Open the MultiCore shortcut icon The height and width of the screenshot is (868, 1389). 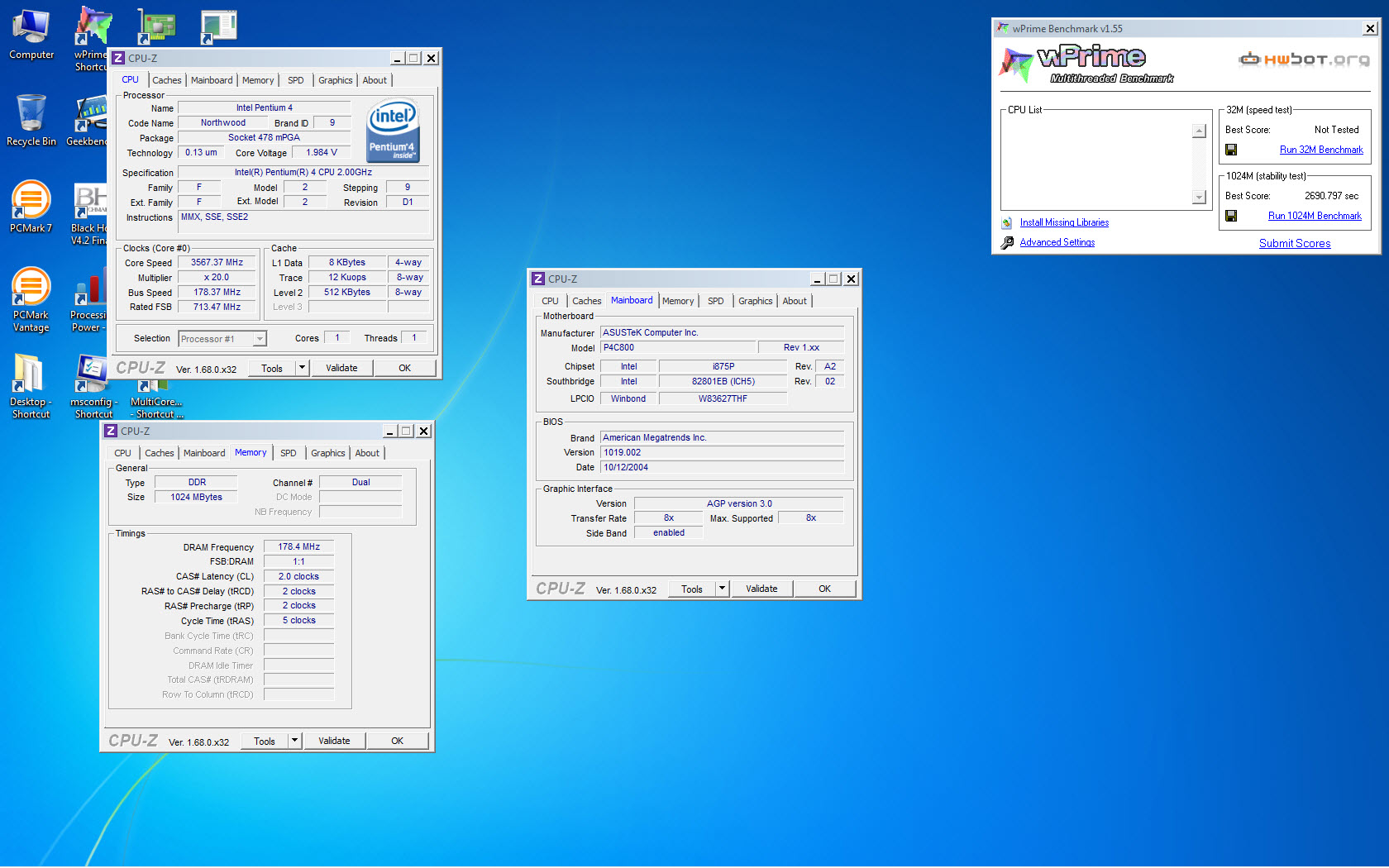tap(156, 398)
